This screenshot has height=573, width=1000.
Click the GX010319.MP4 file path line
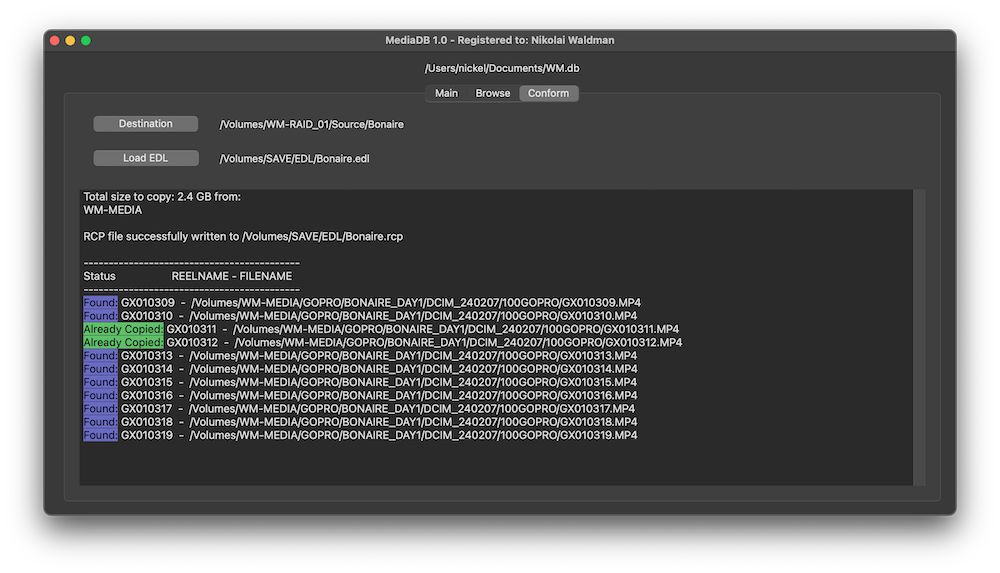413,435
